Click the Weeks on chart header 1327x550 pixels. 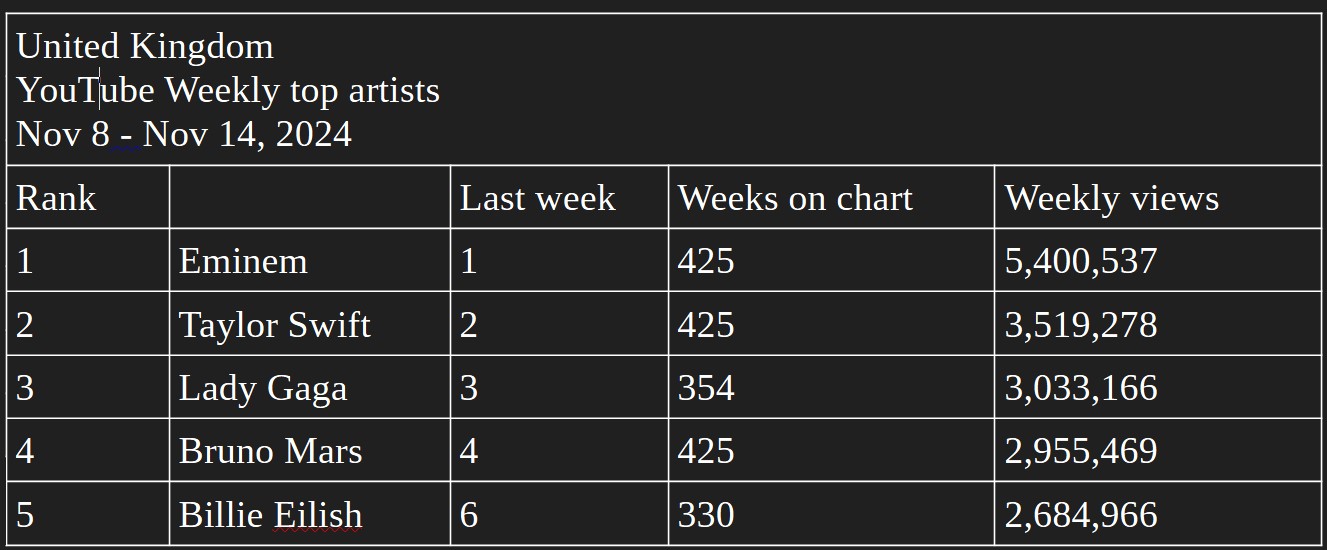pos(831,197)
